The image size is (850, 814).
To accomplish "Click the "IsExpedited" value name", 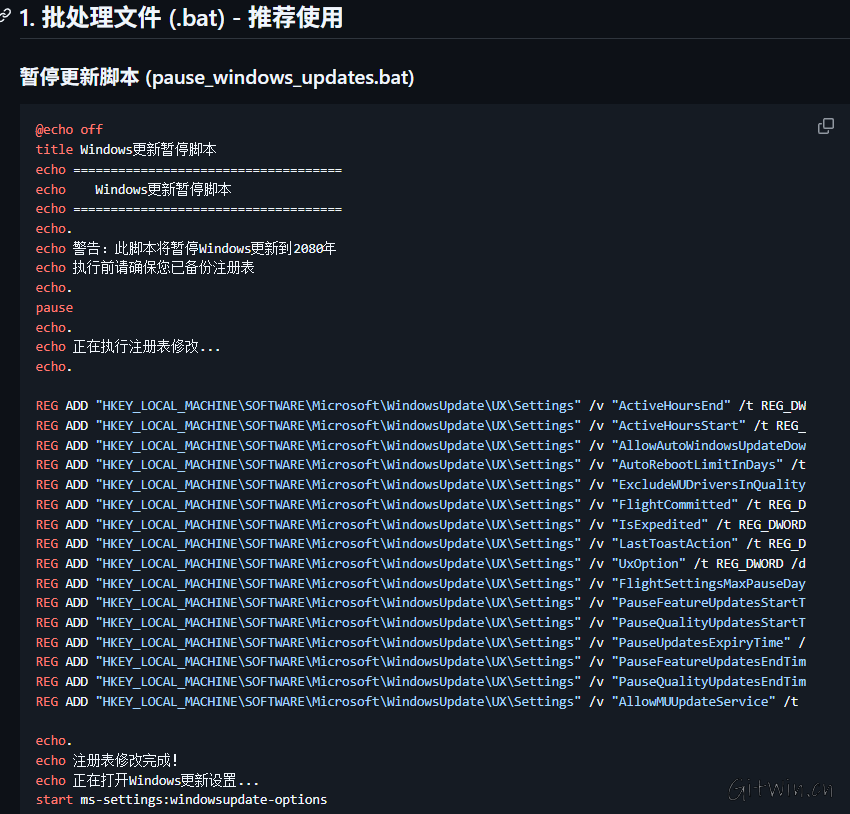I will (x=660, y=524).
